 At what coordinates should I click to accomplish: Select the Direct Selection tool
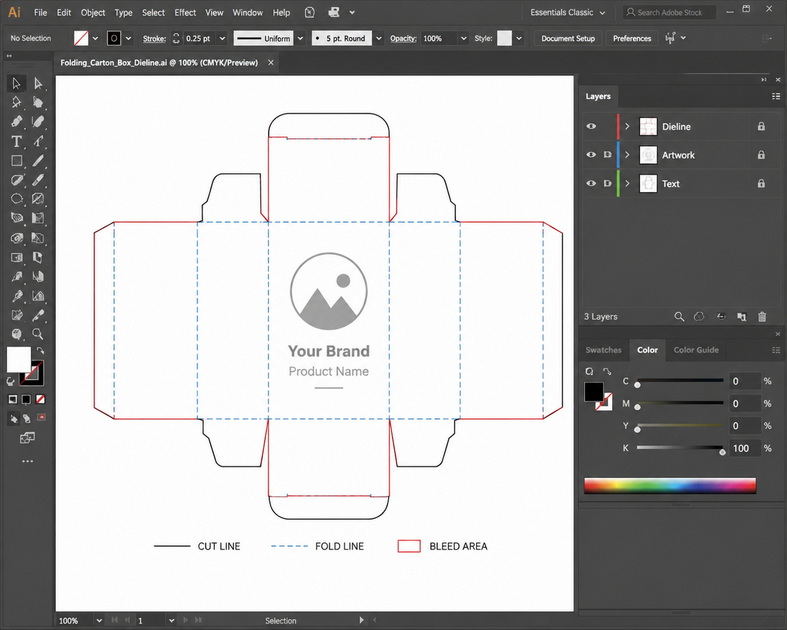point(38,83)
